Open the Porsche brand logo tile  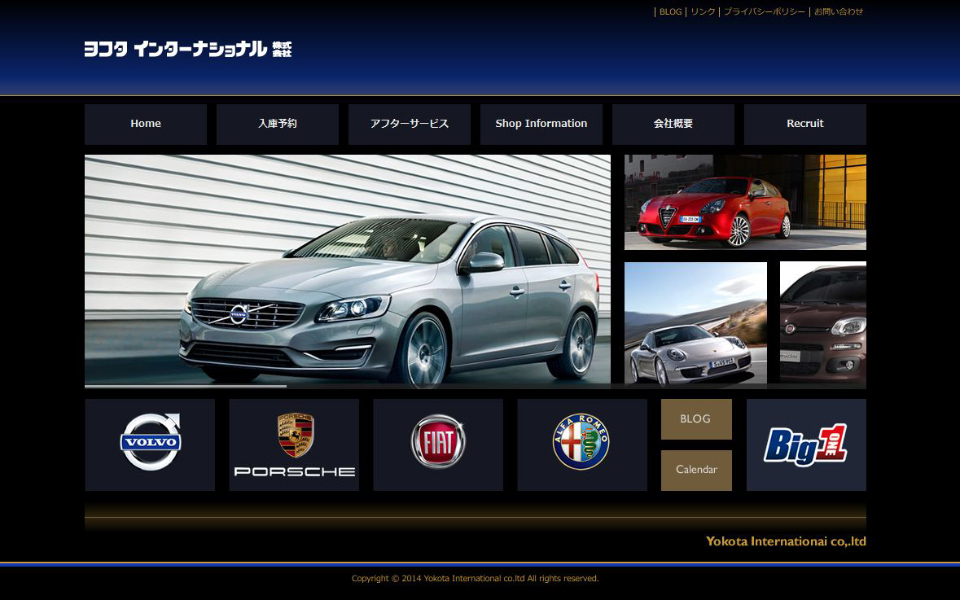pyautogui.click(x=294, y=444)
